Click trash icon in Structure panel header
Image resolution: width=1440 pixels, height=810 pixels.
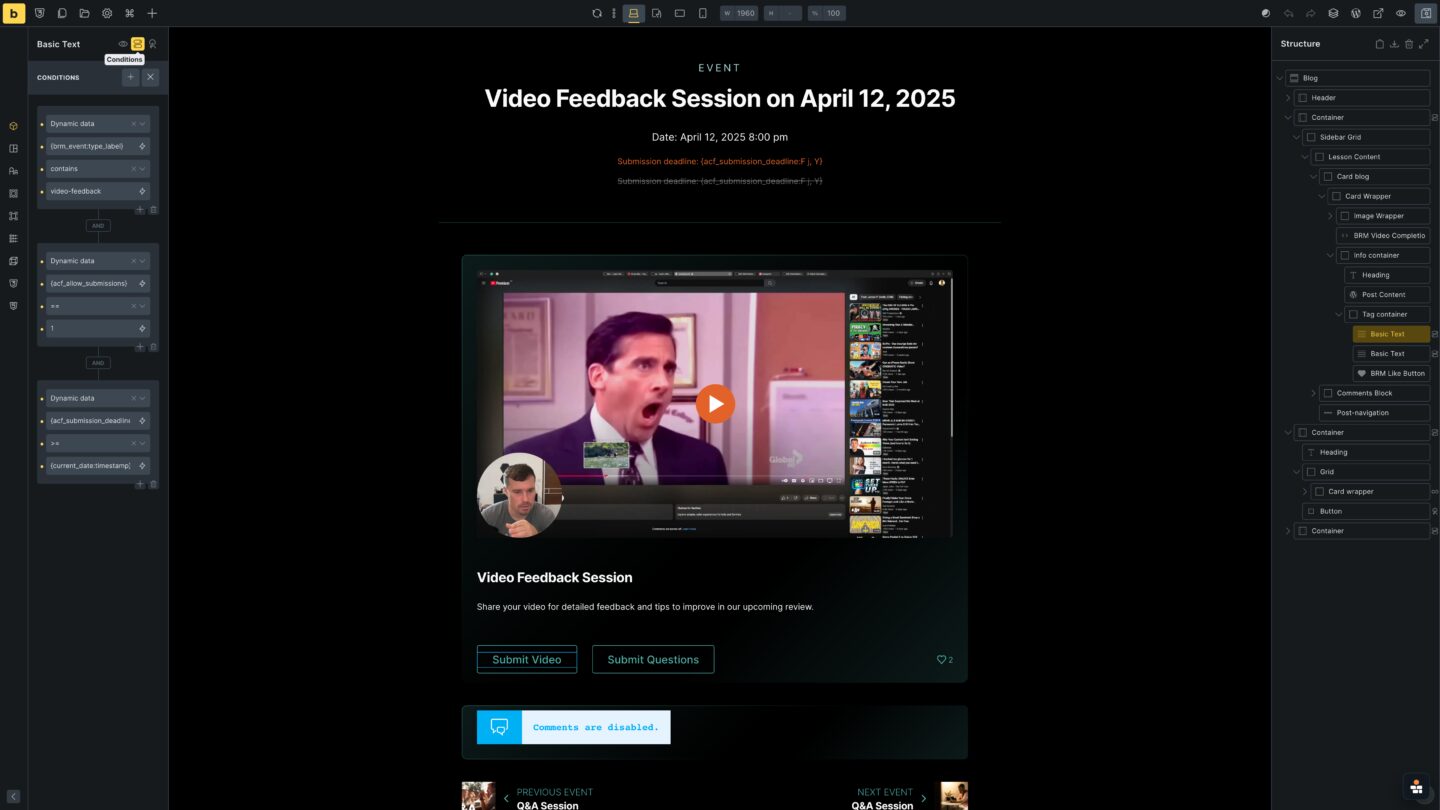[1409, 44]
